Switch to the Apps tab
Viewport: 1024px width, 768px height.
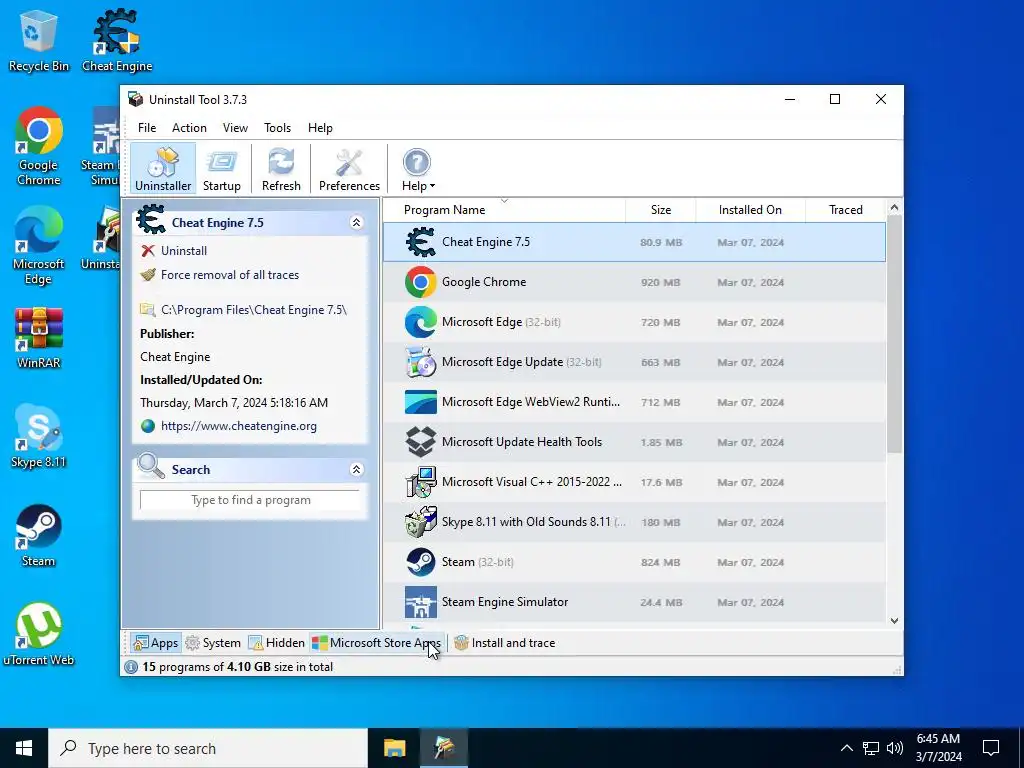point(155,643)
